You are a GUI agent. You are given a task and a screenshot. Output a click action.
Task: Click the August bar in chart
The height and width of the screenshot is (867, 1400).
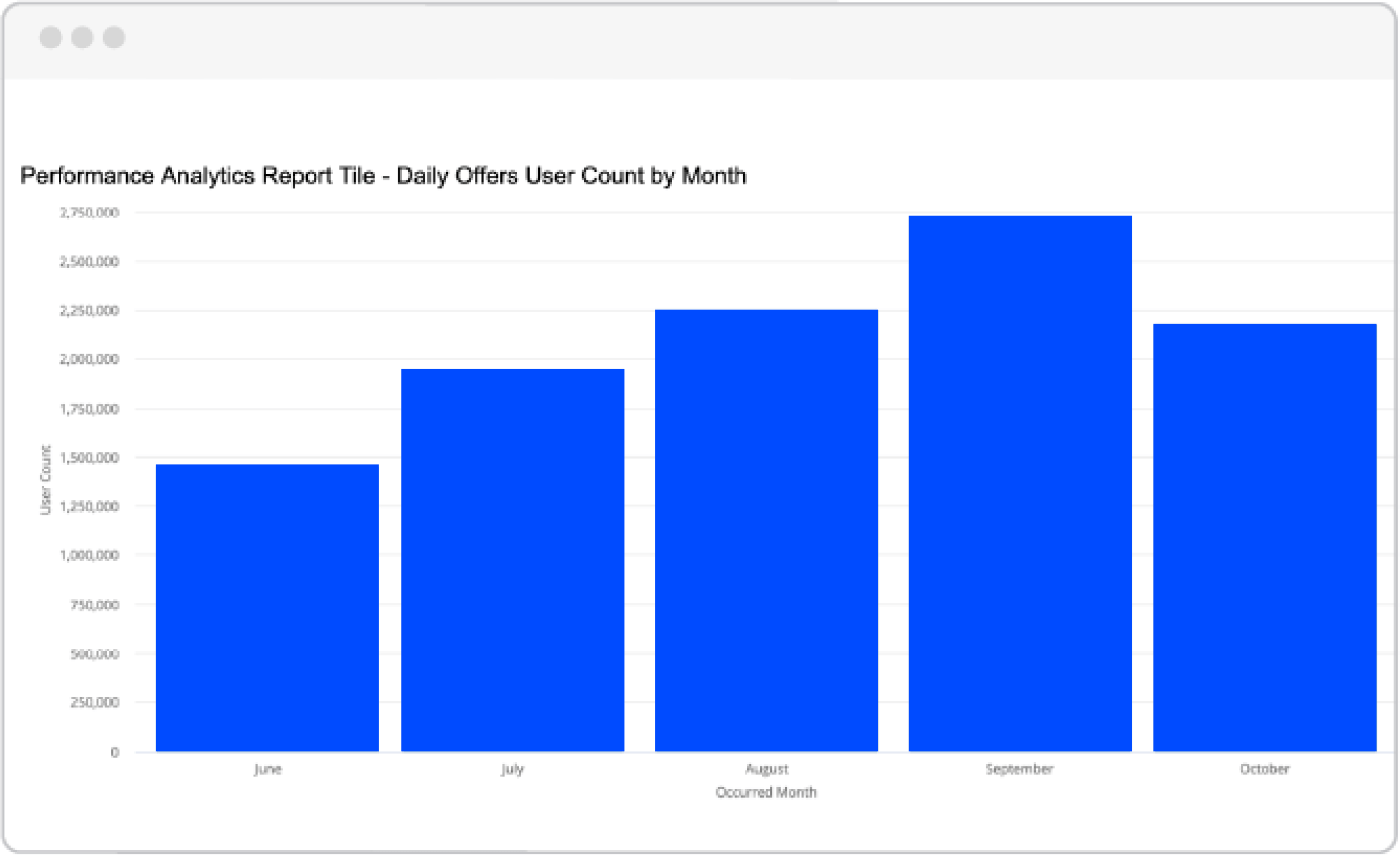tap(766, 530)
